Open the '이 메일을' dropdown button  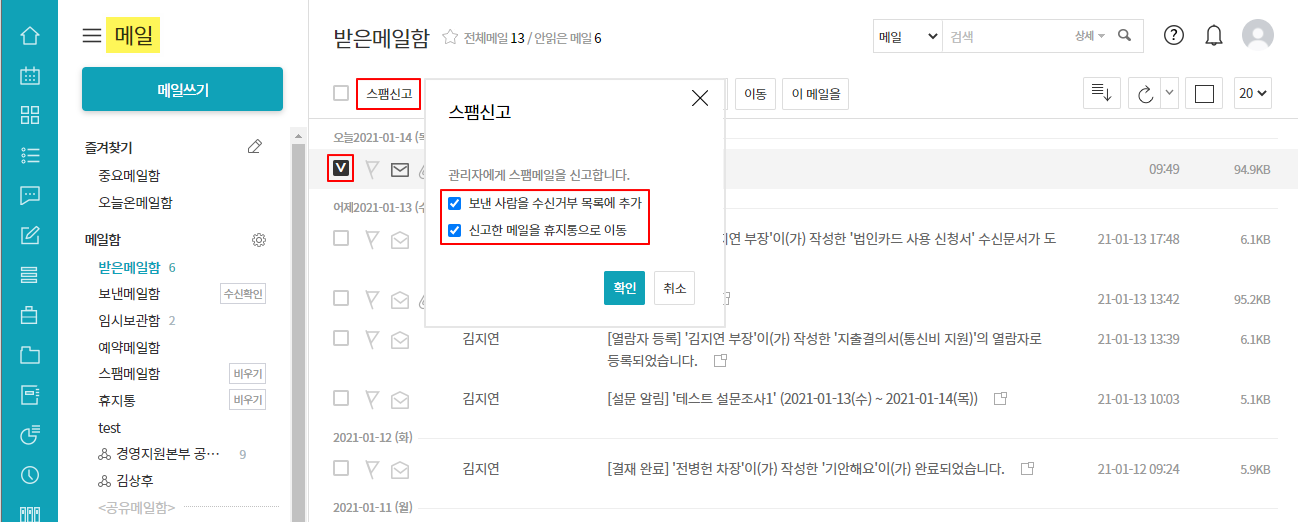pyautogui.click(x=816, y=94)
